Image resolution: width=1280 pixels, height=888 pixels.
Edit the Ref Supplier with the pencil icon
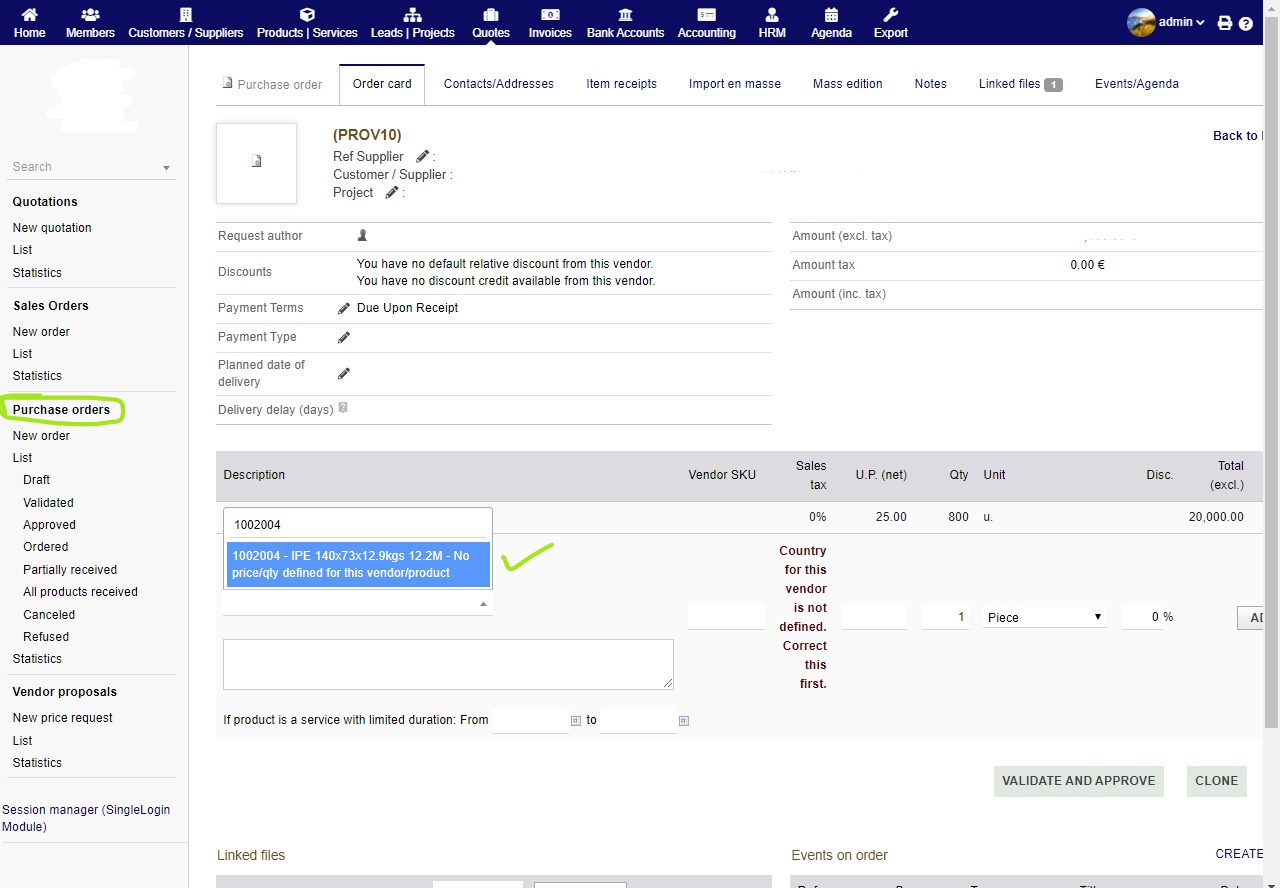tap(422, 156)
